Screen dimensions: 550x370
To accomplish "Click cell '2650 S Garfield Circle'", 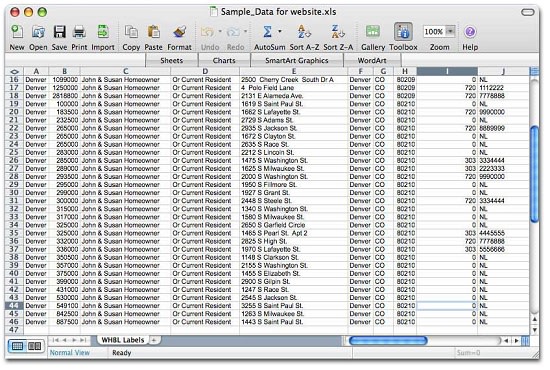I will pyautogui.click(x=294, y=225).
